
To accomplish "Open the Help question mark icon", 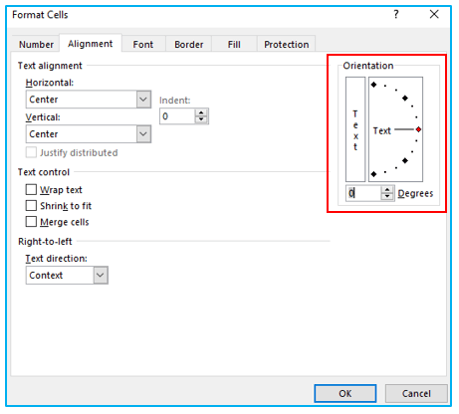I will coord(396,14).
